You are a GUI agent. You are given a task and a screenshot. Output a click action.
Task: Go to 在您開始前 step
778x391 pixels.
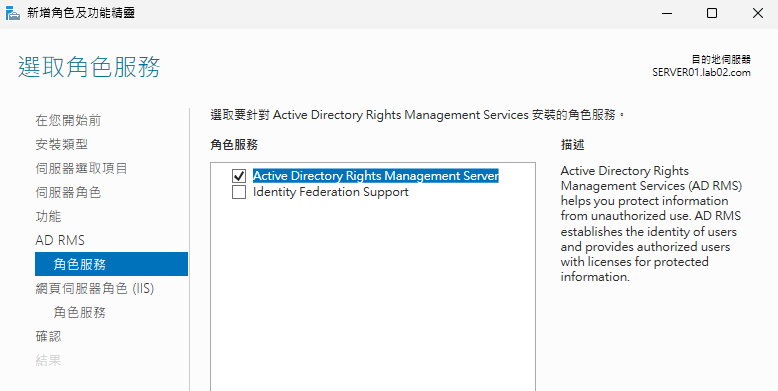[x=68, y=120]
